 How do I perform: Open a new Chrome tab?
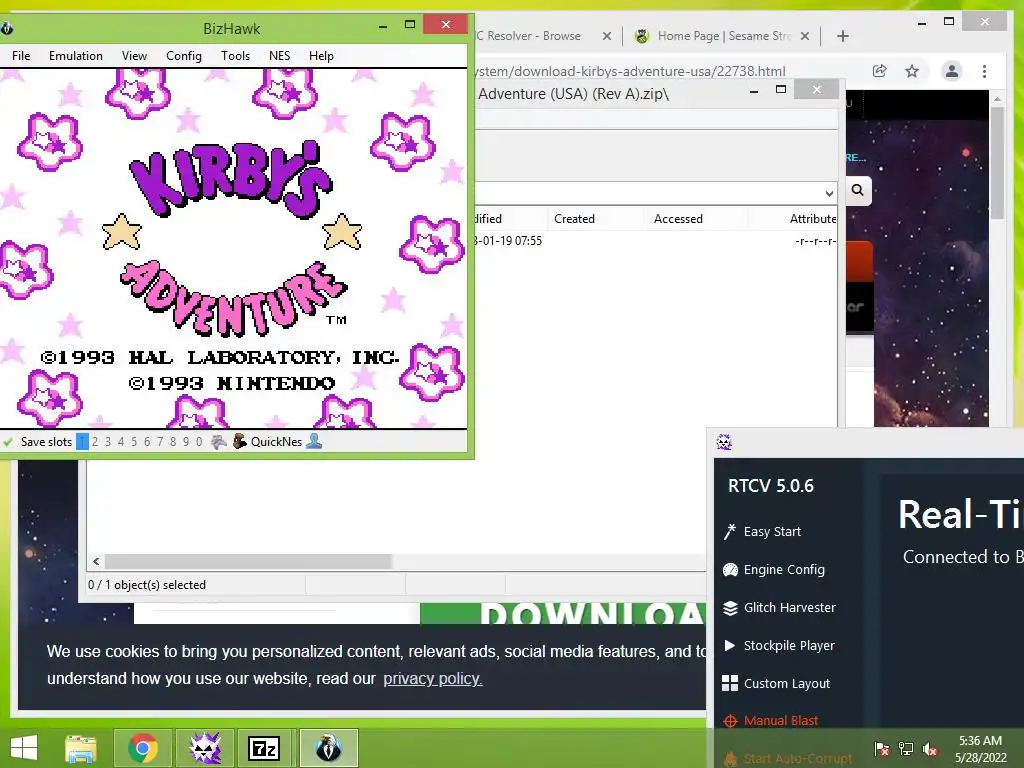tap(842, 36)
